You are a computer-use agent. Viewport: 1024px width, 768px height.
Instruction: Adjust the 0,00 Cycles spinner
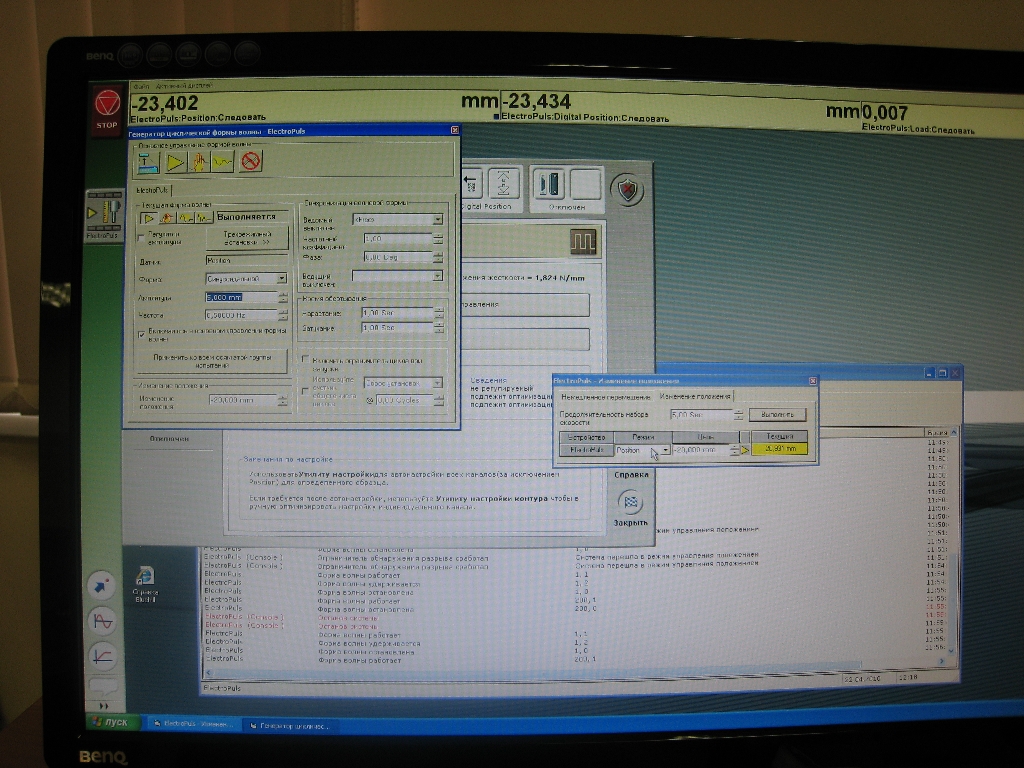pos(439,400)
